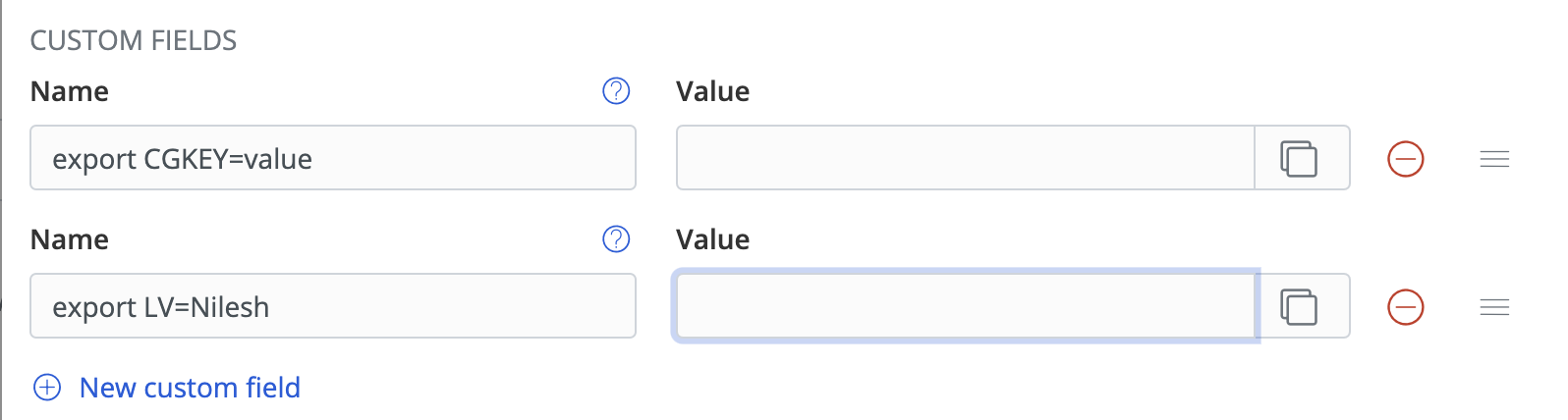This screenshot has height=420, width=1568.
Task: Click help icon beside first Name label
Action: pyautogui.click(x=616, y=91)
